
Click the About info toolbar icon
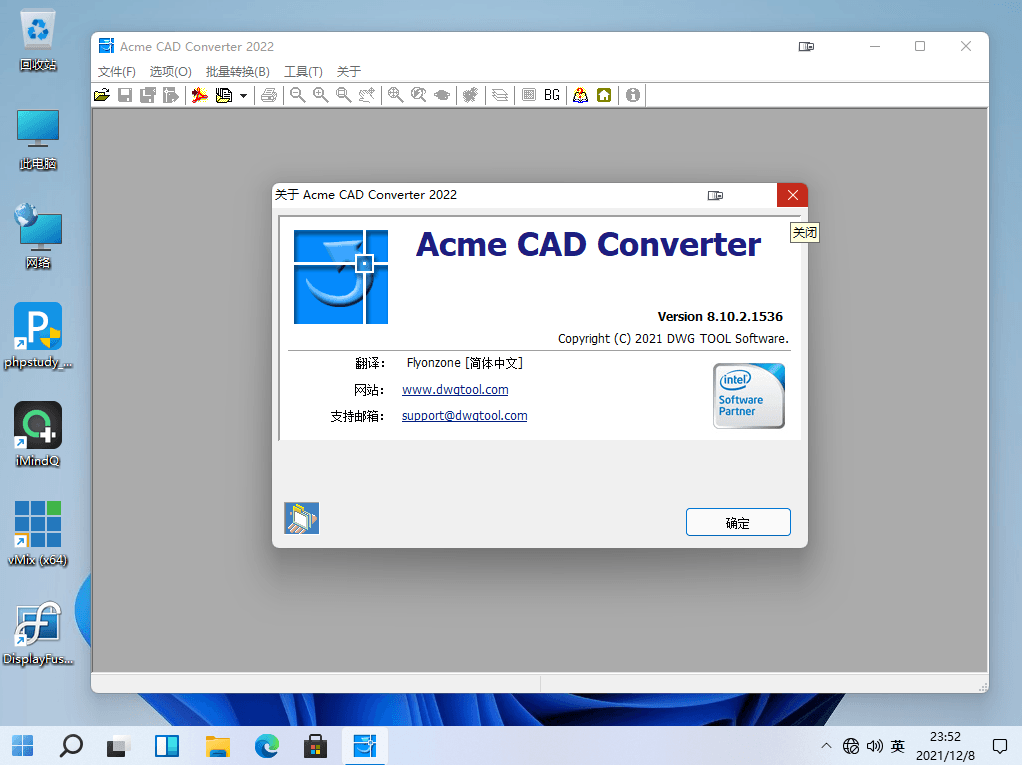(633, 95)
